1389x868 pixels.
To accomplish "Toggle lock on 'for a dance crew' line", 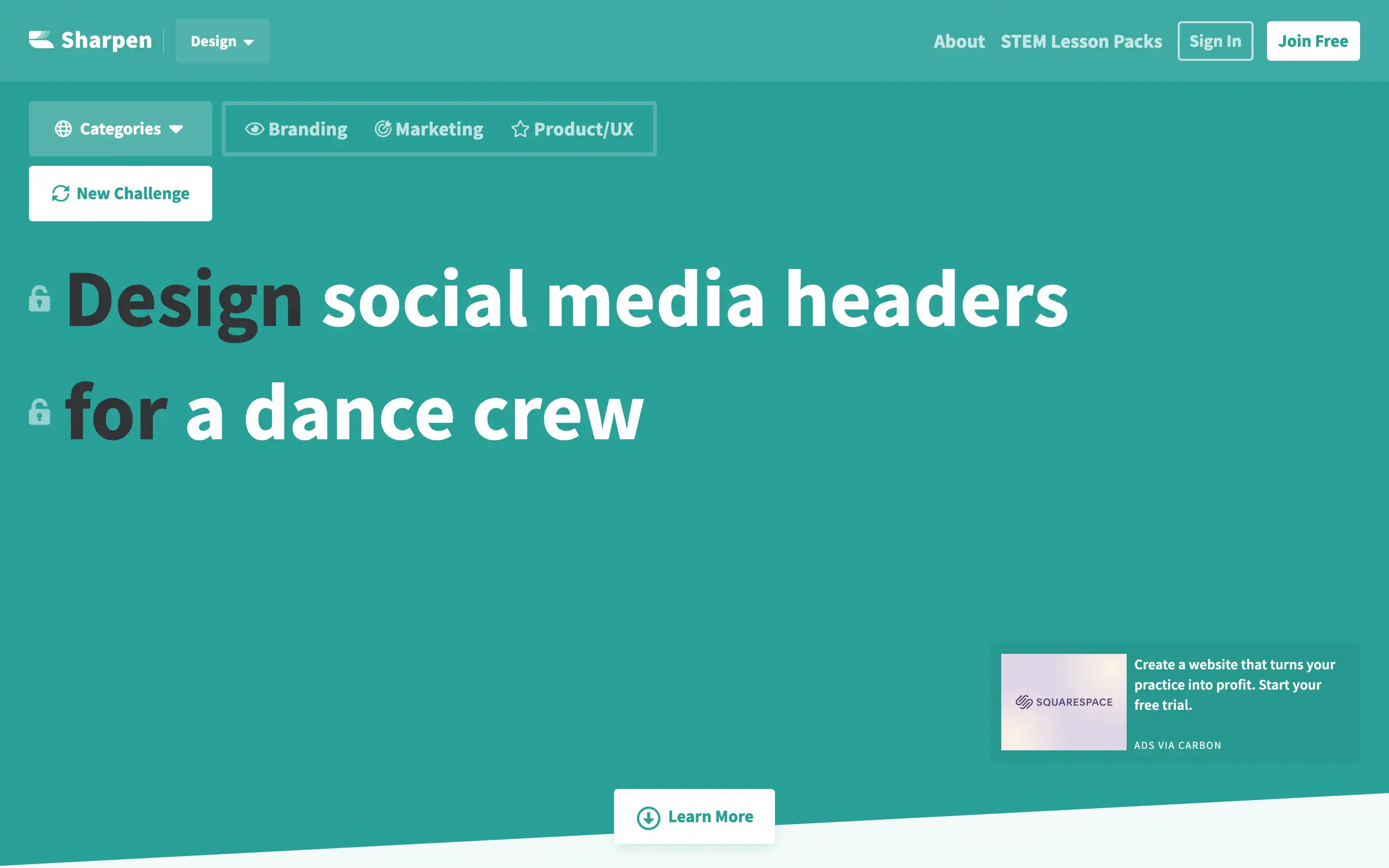I will pos(40,412).
